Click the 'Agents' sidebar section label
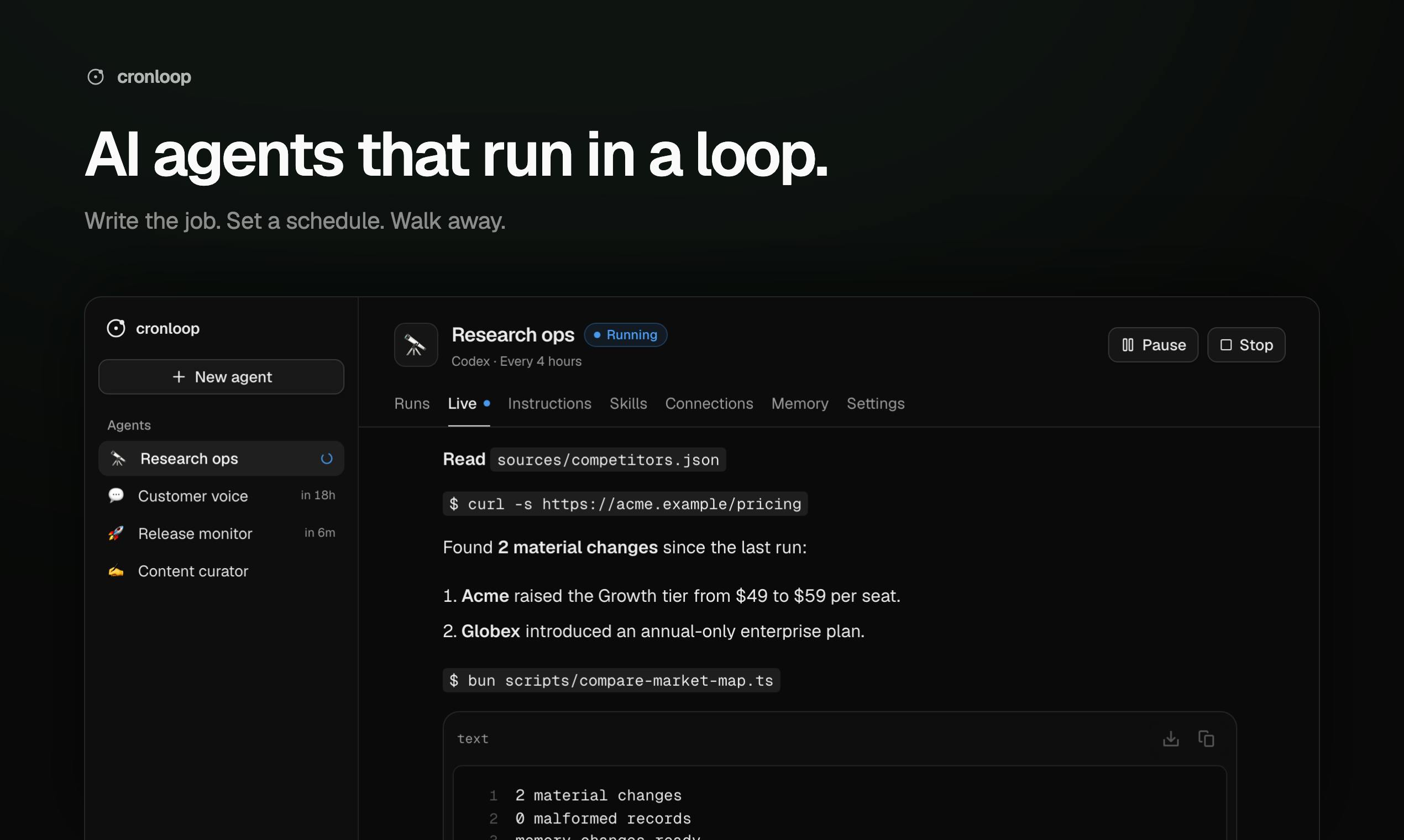The height and width of the screenshot is (840, 1404). (x=129, y=425)
